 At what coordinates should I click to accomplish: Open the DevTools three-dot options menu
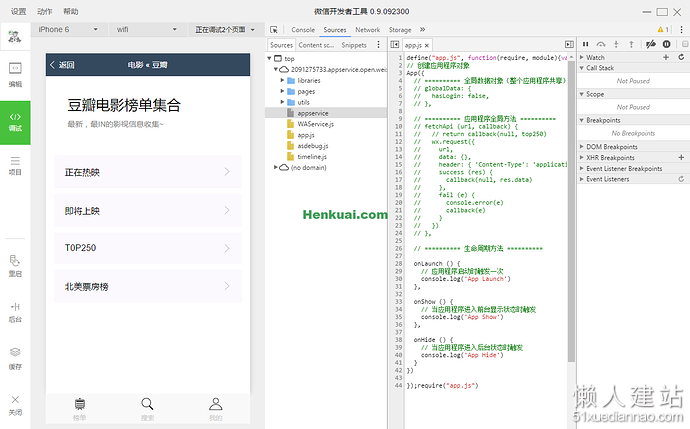(x=682, y=29)
